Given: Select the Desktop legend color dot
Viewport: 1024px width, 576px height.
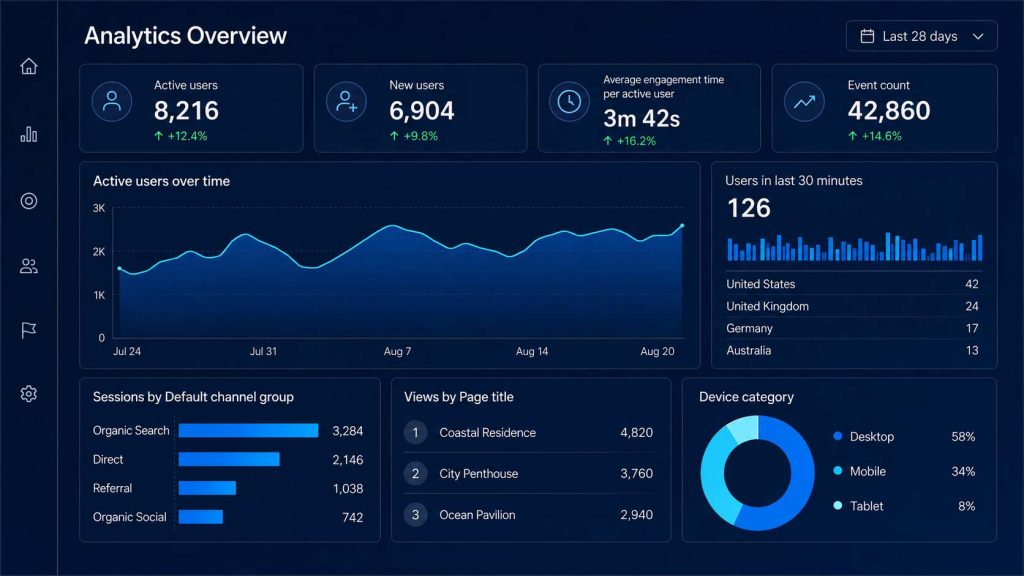Looking at the screenshot, I should [838, 436].
